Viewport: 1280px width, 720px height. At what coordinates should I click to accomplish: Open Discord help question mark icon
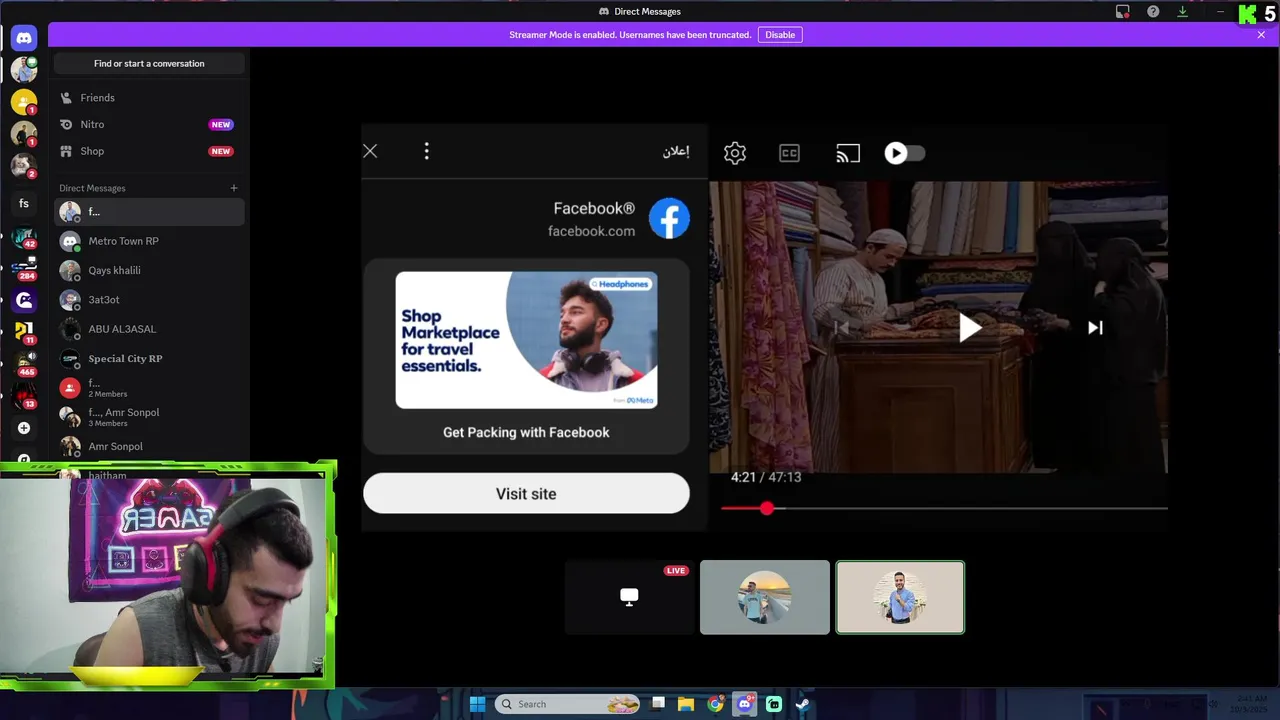1153,12
